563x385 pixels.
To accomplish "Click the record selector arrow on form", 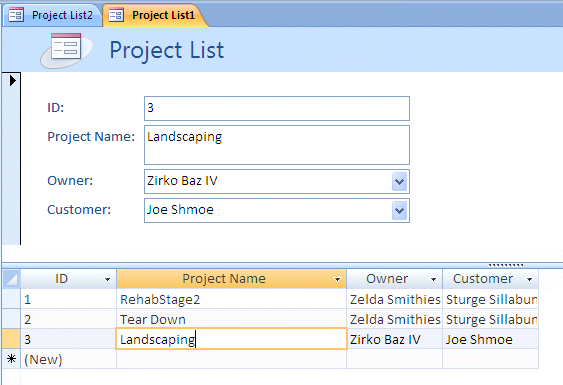I will [13, 80].
